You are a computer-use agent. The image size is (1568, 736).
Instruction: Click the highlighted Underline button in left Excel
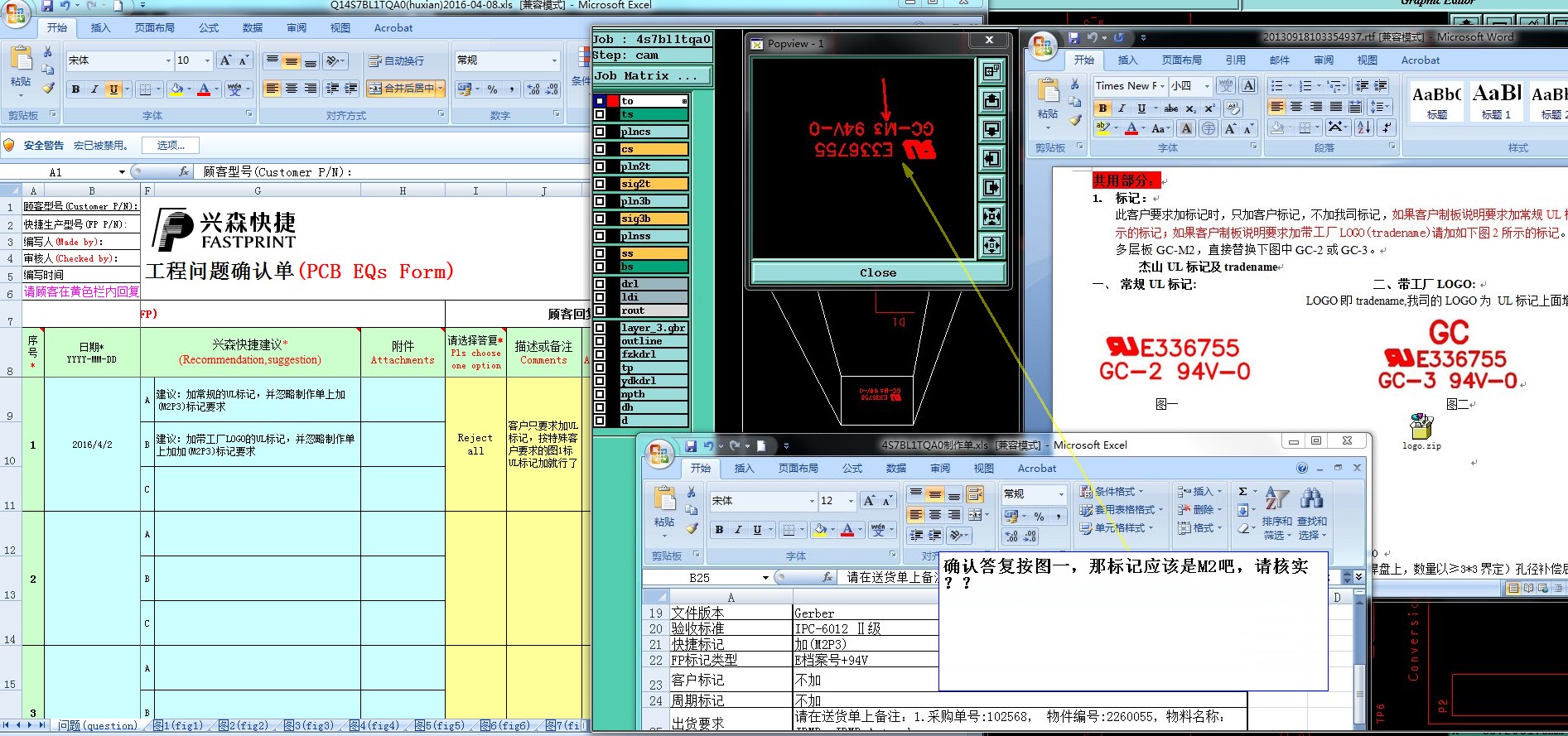pyautogui.click(x=113, y=89)
